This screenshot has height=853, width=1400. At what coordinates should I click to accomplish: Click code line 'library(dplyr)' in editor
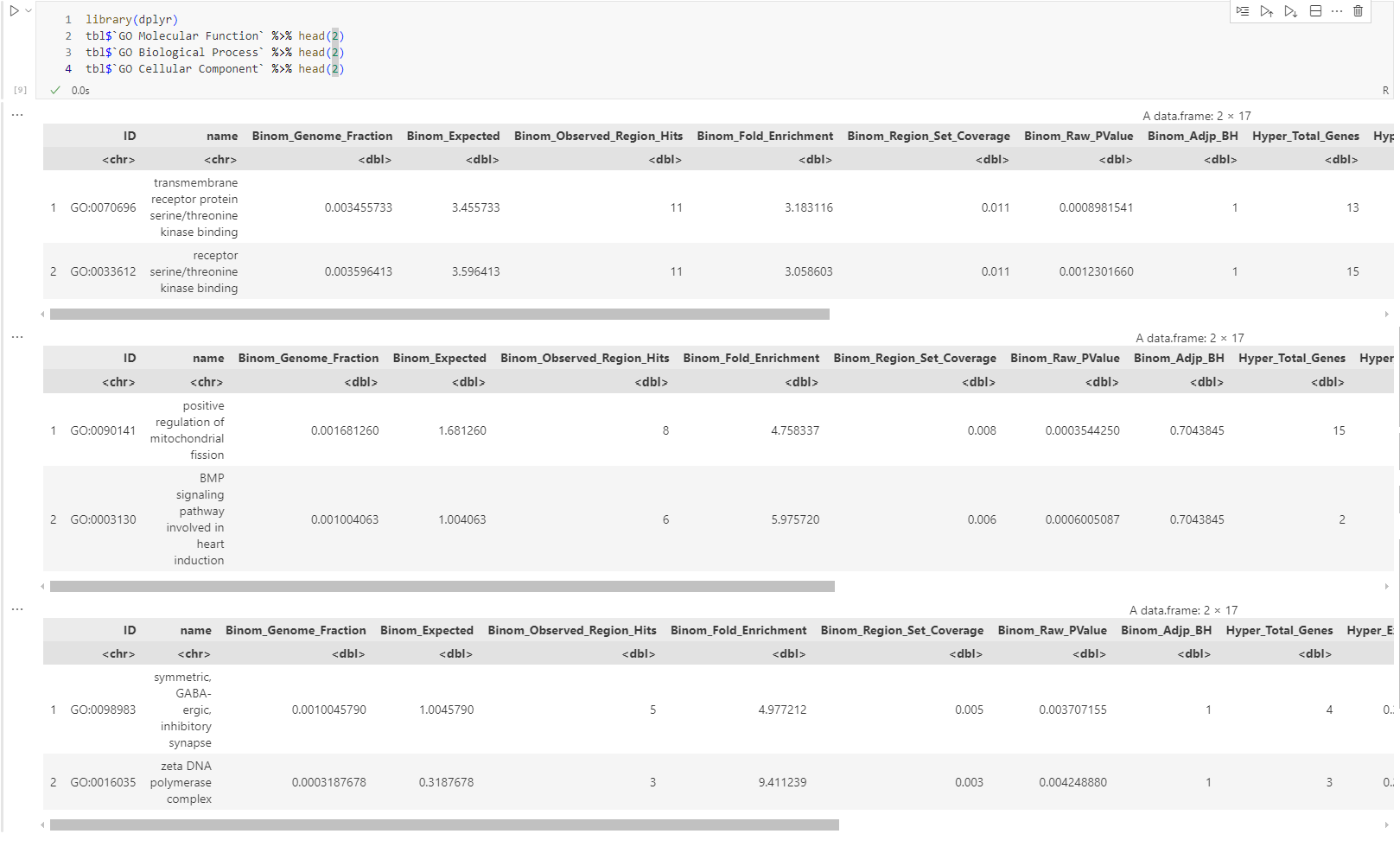[x=131, y=19]
